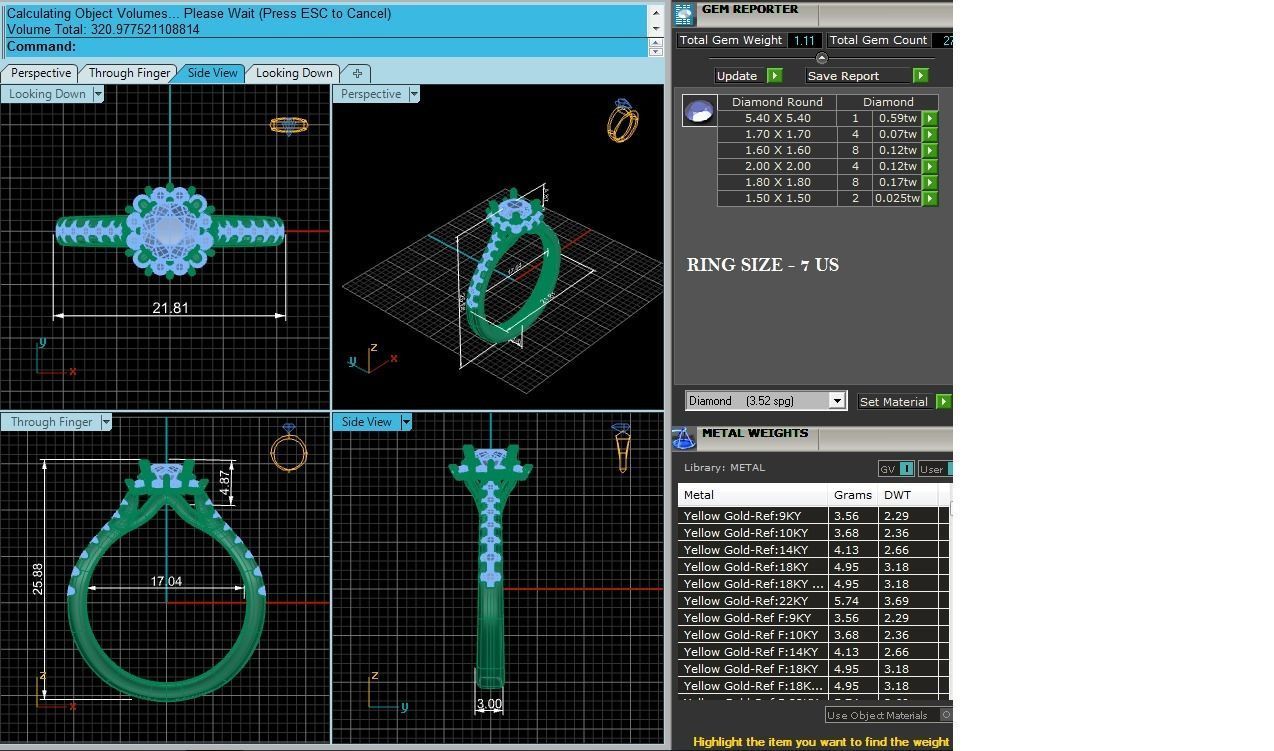This screenshot has width=1274, height=751.
Task: Switch to the Through Finger tab
Action: click(x=129, y=73)
